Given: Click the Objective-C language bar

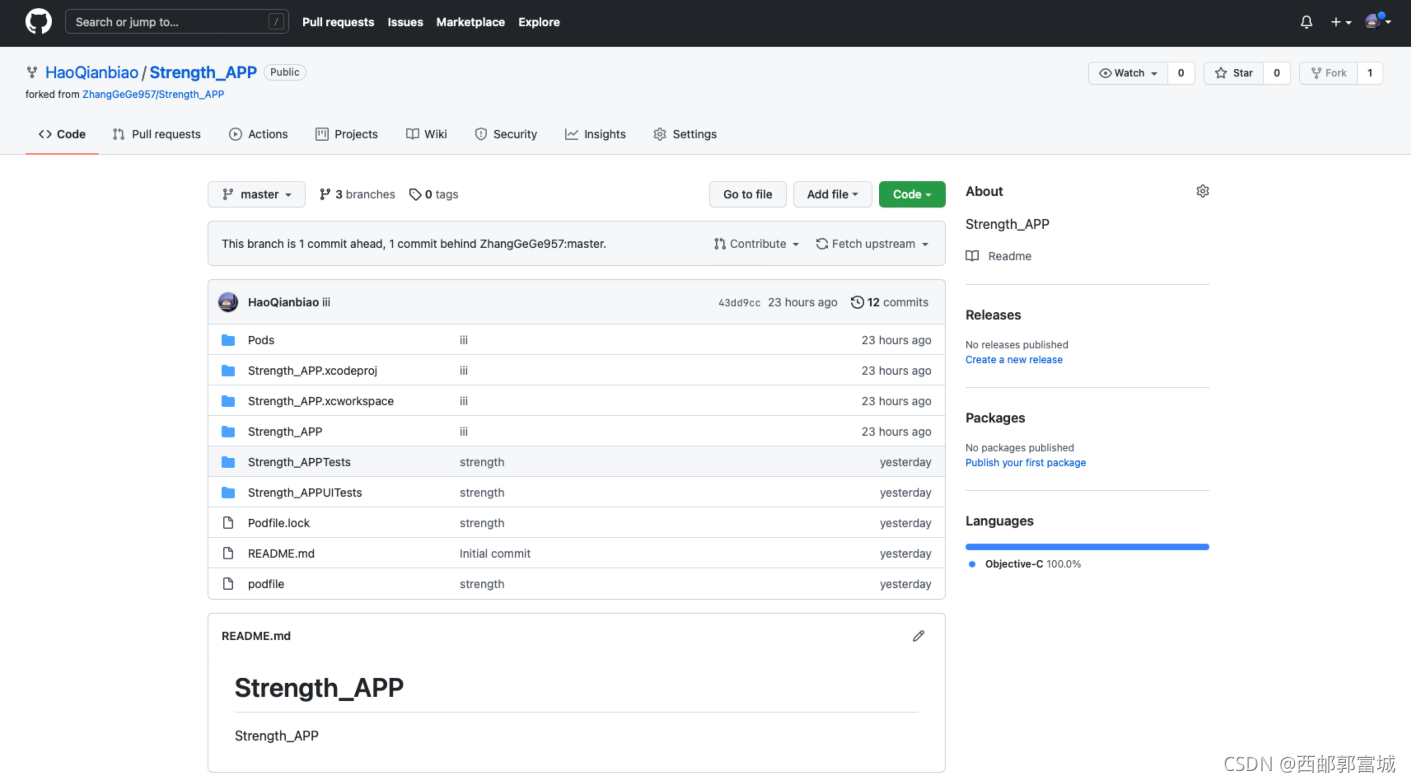Looking at the screenshot, I should [x=1087, y=547].
